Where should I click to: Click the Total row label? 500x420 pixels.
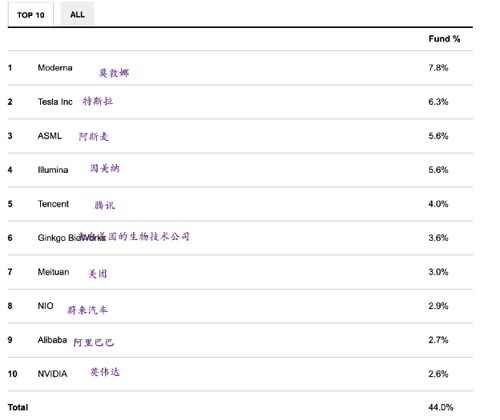[x=18, y=407]
